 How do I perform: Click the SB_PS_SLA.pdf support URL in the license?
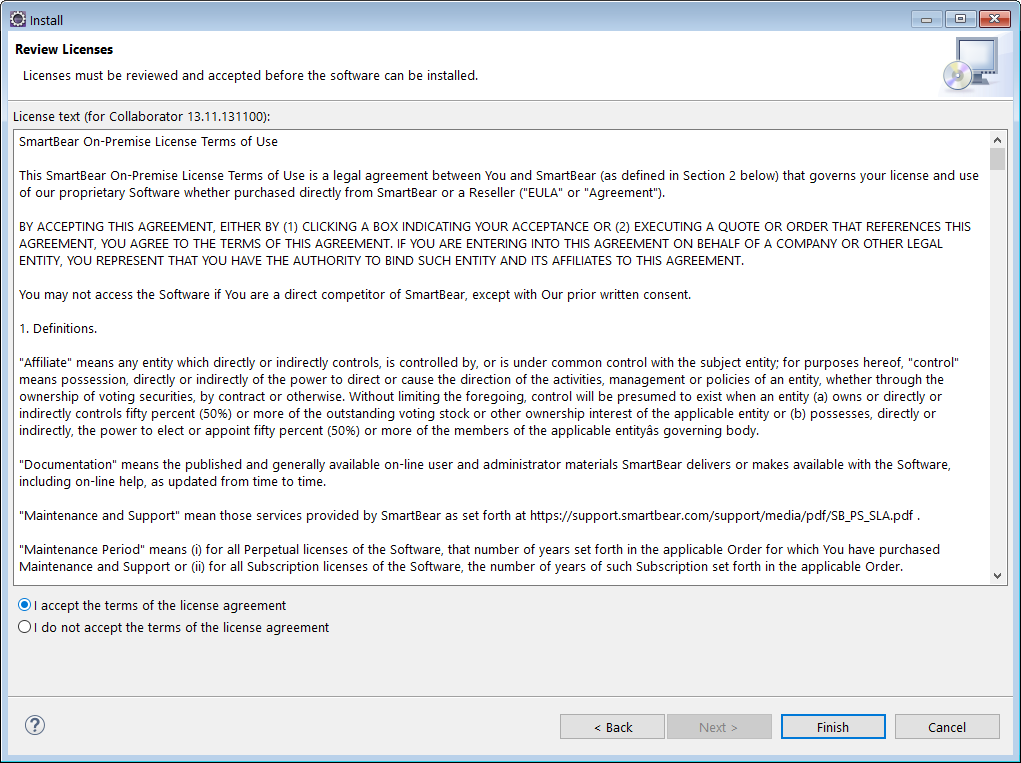coord(721,516)
